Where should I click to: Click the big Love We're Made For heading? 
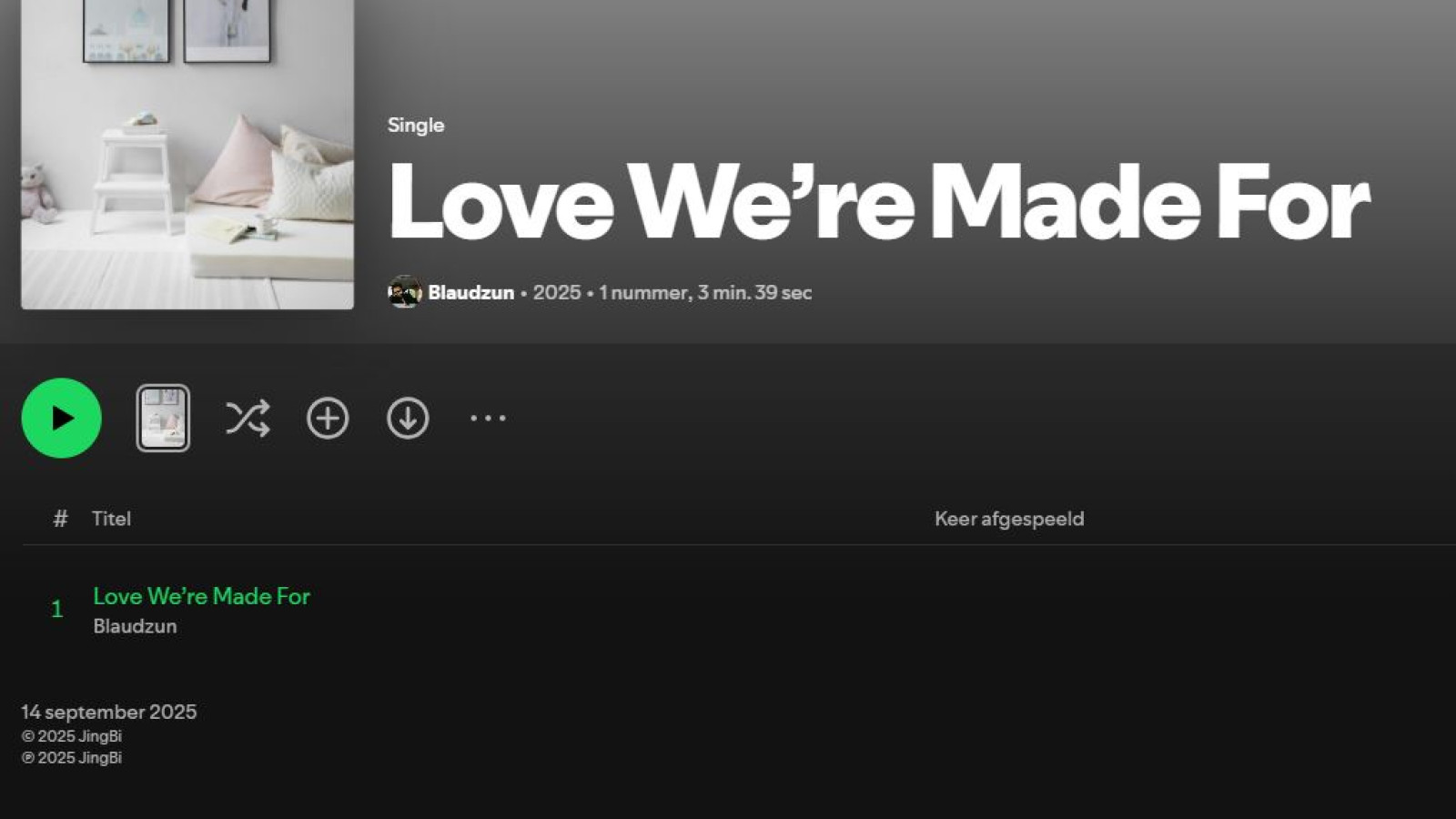pyautogui.click(x=879, y=202)
